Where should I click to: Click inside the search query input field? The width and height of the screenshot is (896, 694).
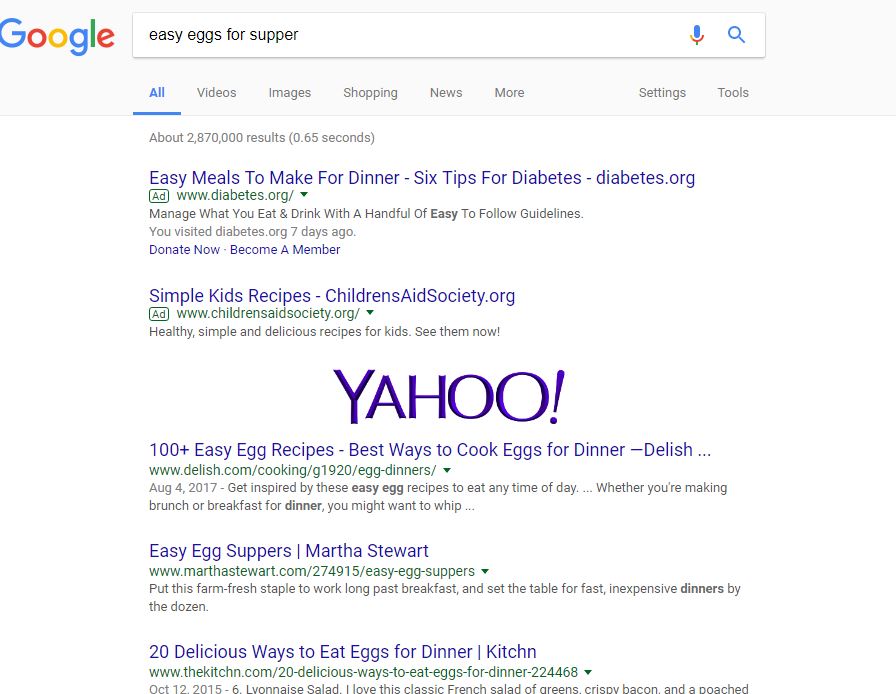click(x=411, y=35)
